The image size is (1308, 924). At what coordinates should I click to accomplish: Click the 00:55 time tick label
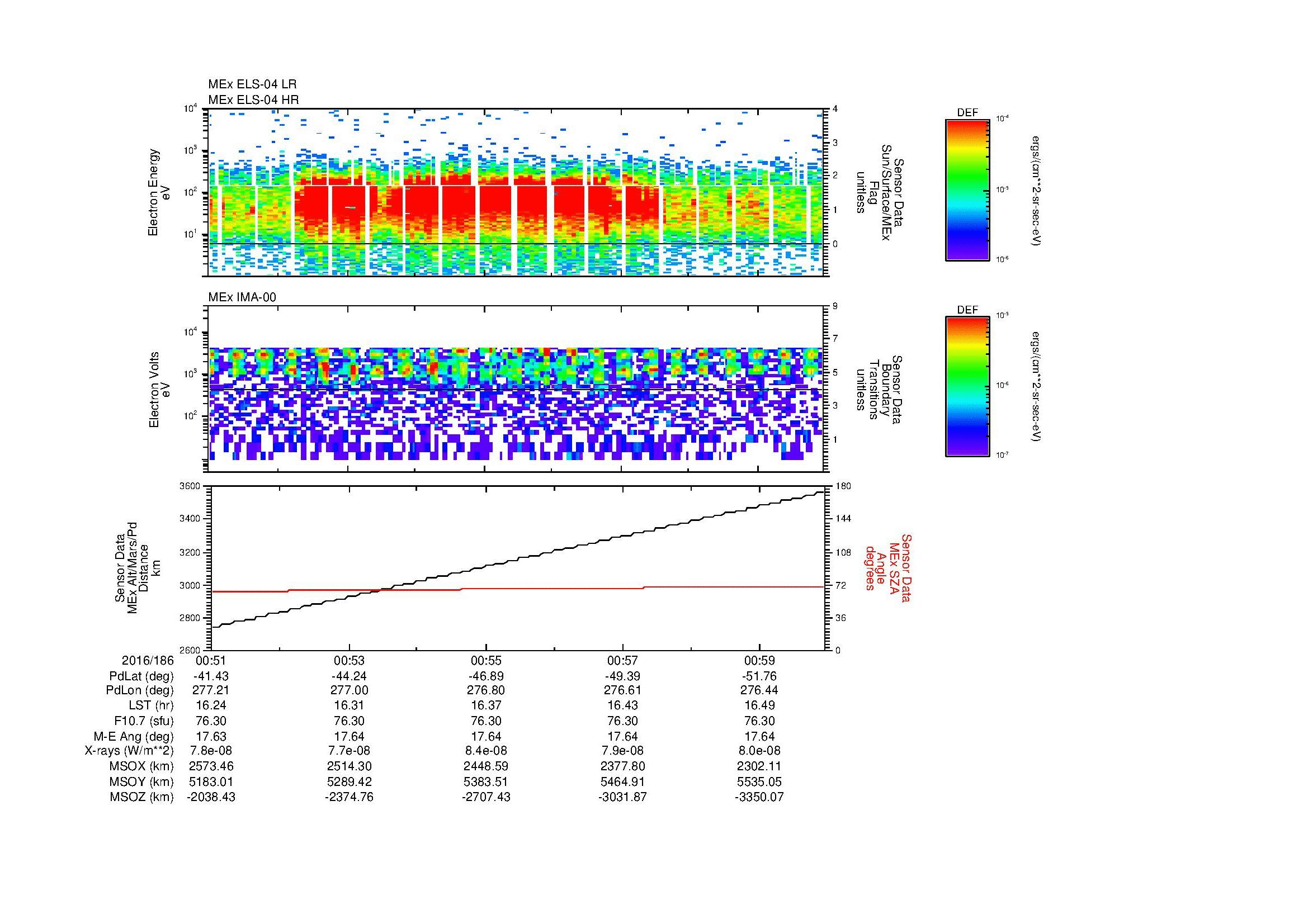[486, 661]
